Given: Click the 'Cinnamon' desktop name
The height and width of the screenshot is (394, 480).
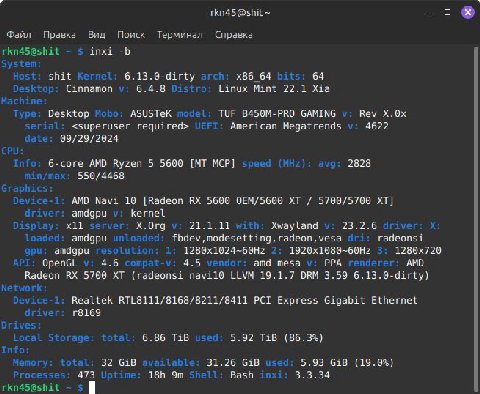Looking at the screenshot, I should tap(89, 89).
